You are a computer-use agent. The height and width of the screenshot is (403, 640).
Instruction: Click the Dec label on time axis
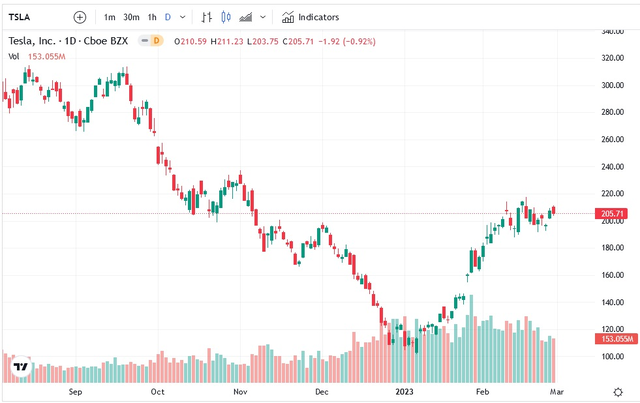(x=322, y=392)
